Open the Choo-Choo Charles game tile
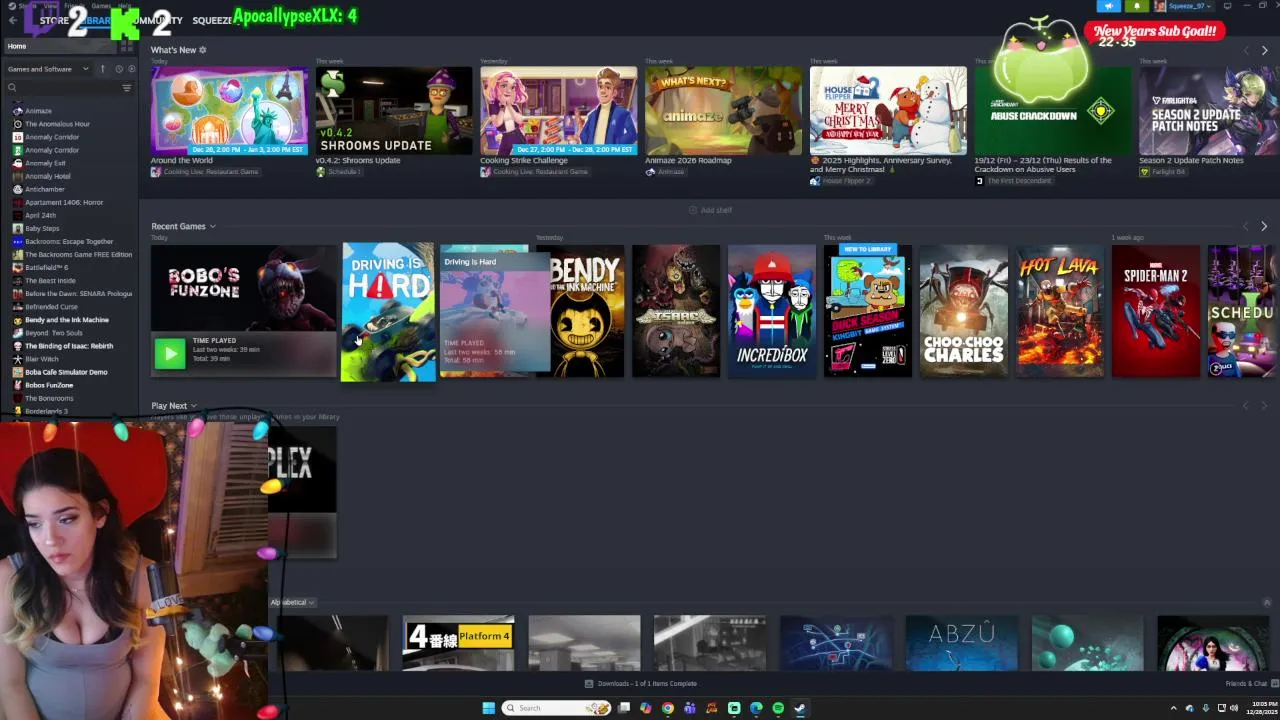The width and height of the screenshot is (1280, 720). pyautogui.click(x=964, y=311)
